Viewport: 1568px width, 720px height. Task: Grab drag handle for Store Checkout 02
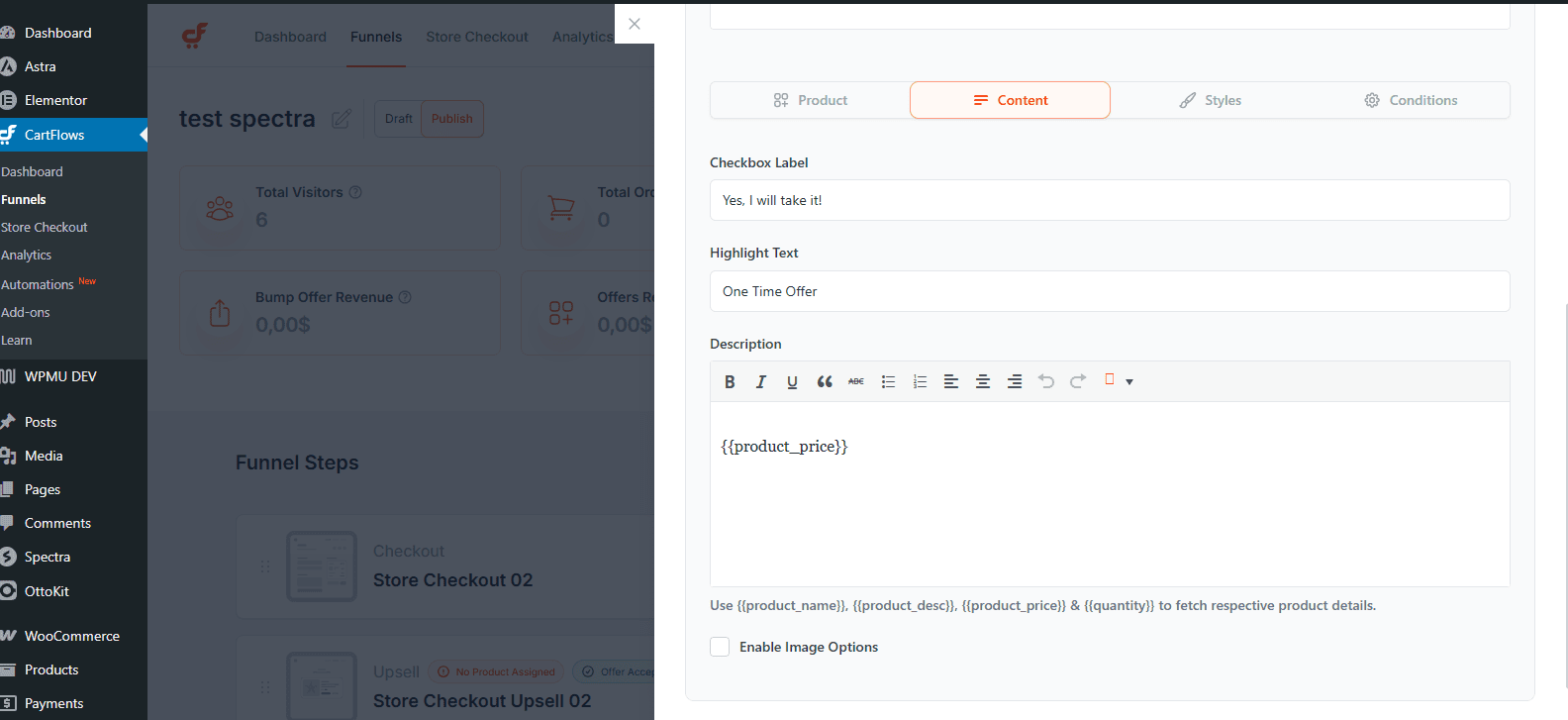[264, 566]
